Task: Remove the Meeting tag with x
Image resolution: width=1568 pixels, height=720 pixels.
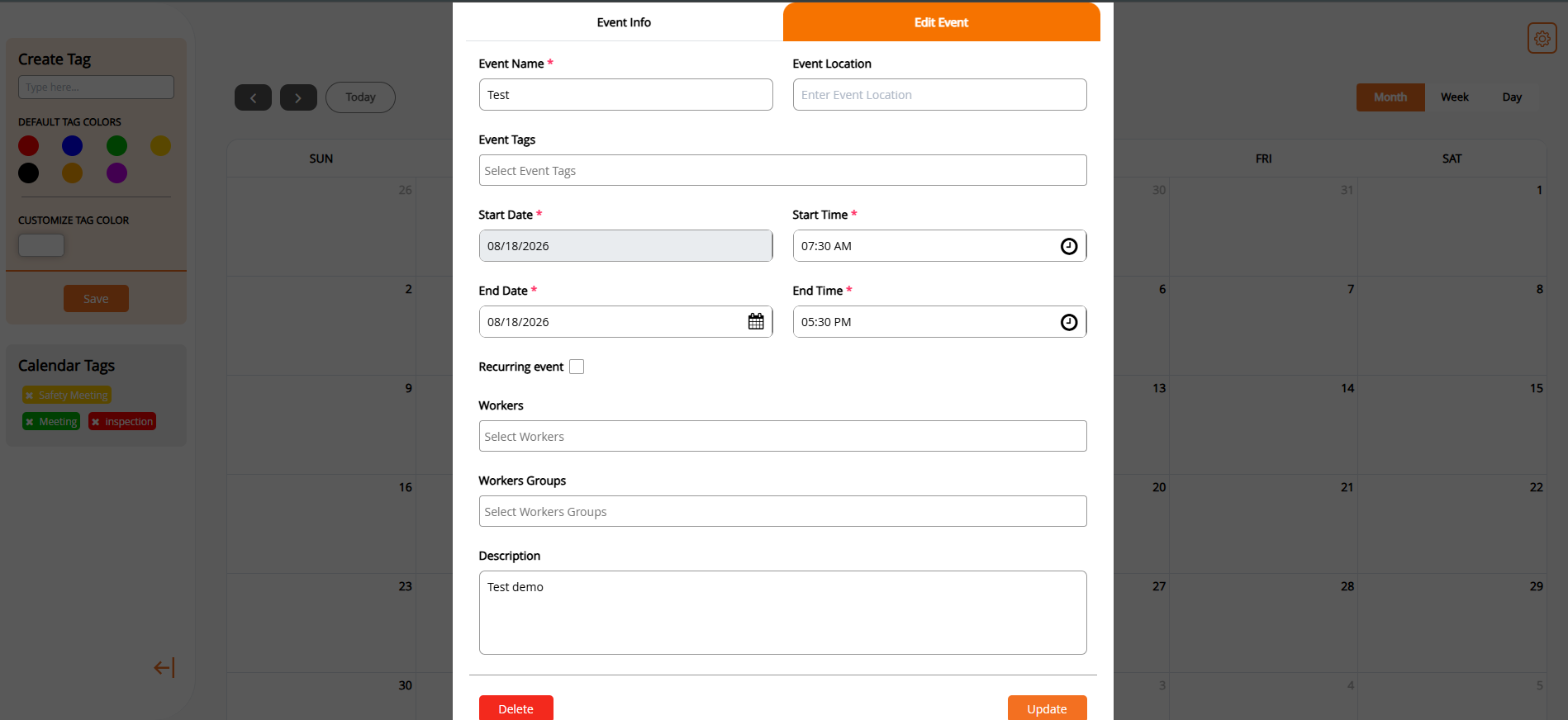Action: click(30, 422)
